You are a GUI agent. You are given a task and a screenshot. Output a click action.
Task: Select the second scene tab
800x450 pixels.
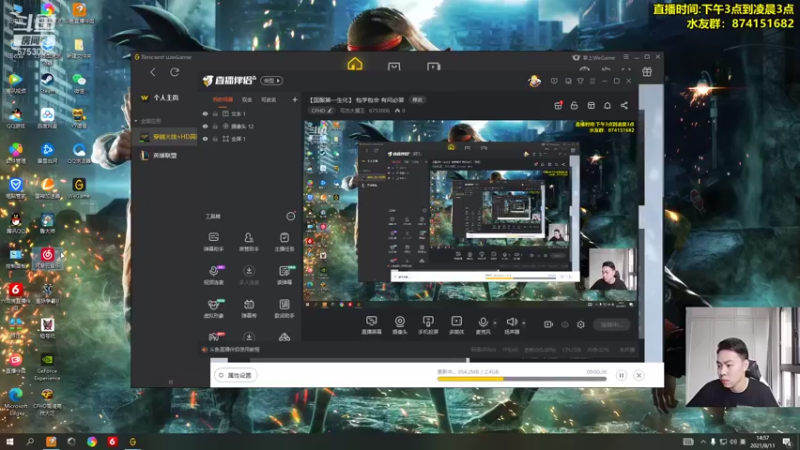(x=247, y=99)
